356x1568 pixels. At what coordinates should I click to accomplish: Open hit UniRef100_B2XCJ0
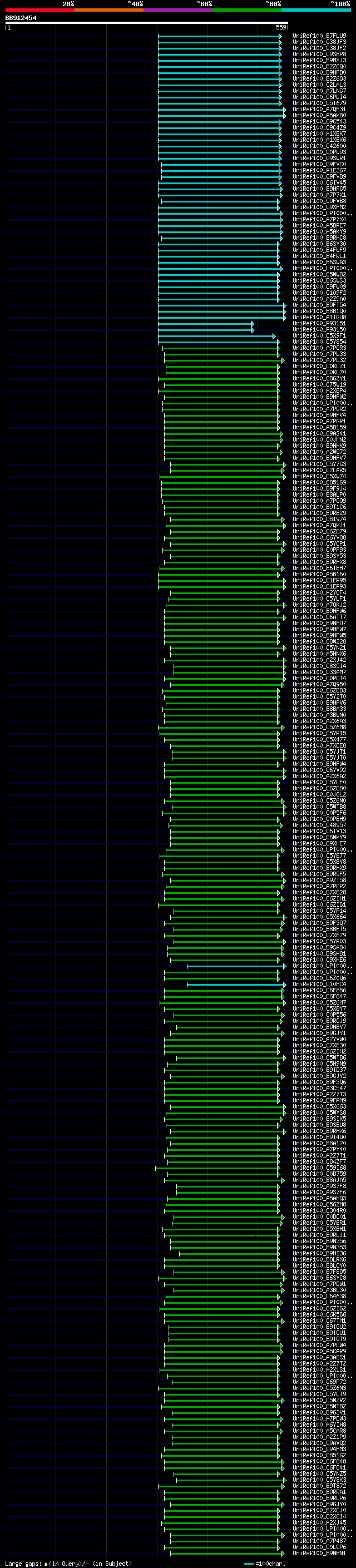coord(319,1510)
